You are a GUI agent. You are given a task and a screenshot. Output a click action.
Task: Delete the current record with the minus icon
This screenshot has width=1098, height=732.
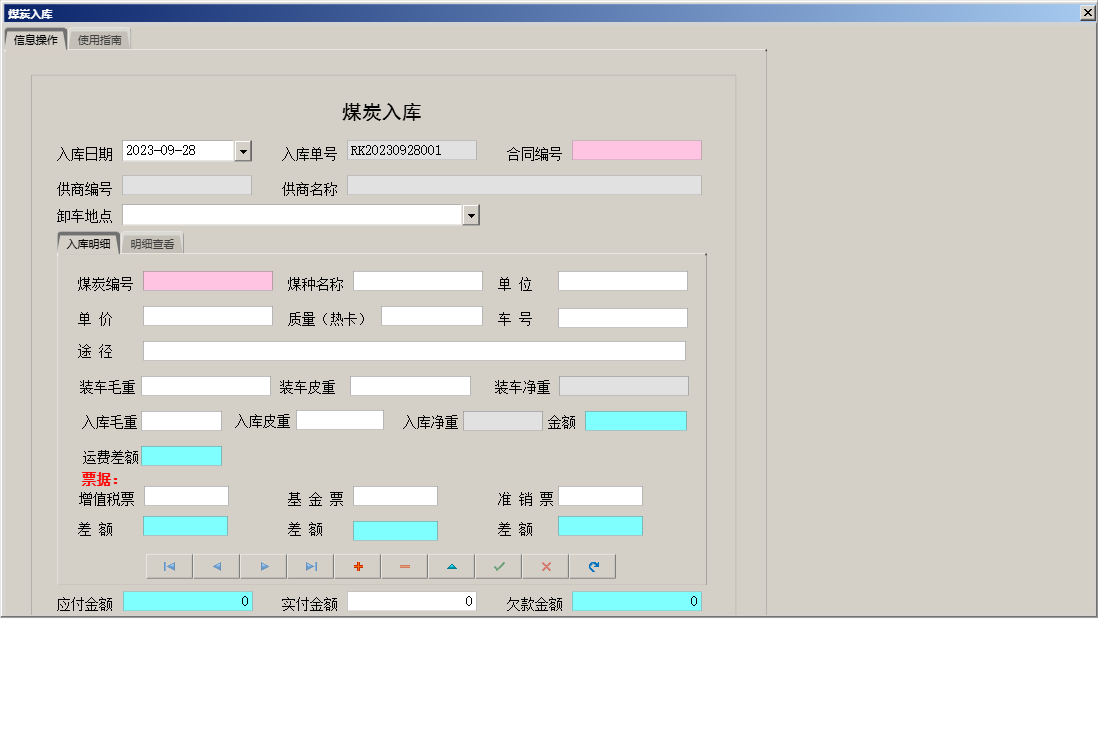pyautogui.click(x=405, y=566)
